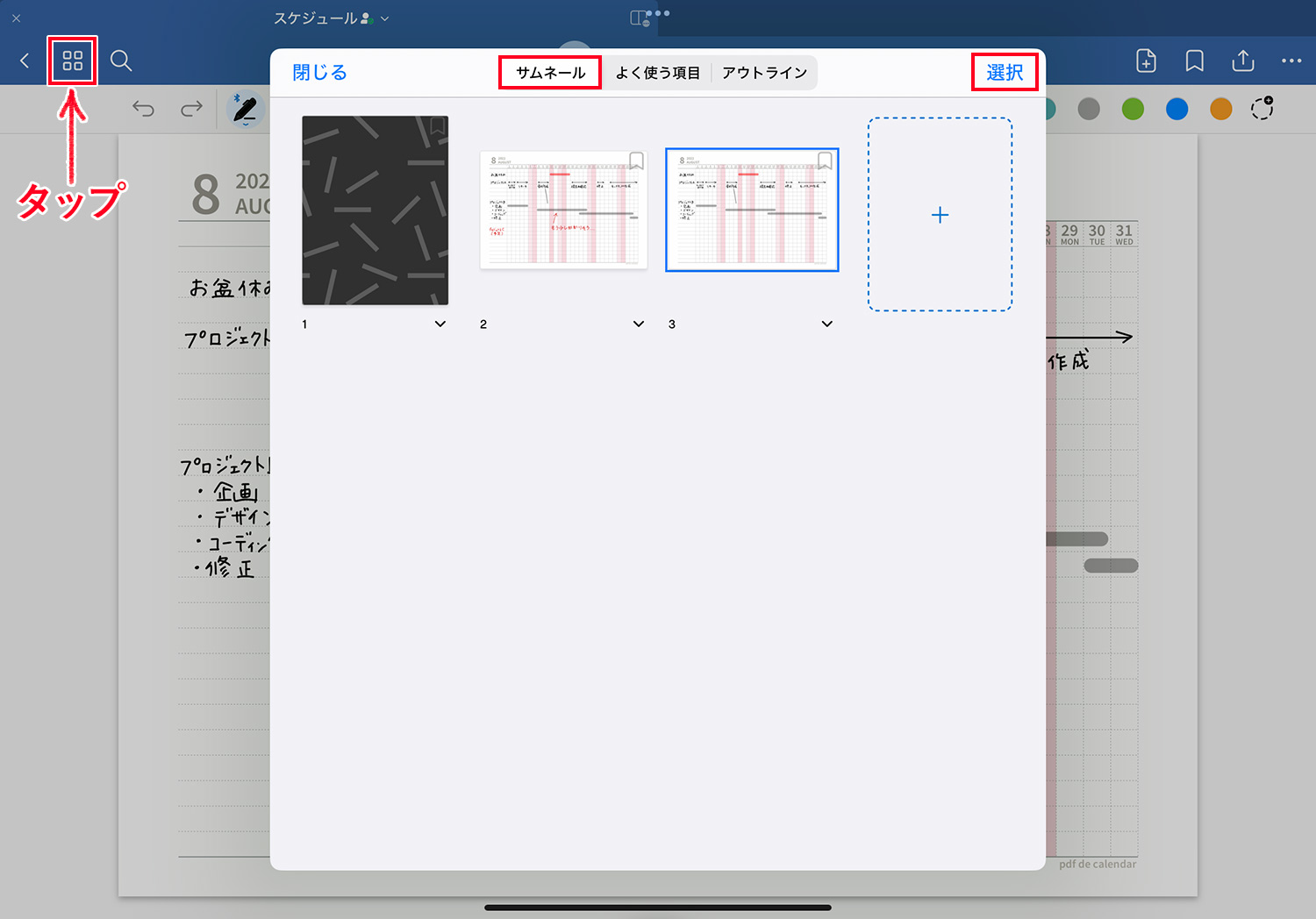The width and height of the screenshot is (1316, 919).
Task: Select the pen tool
Action: click(246, 110)
